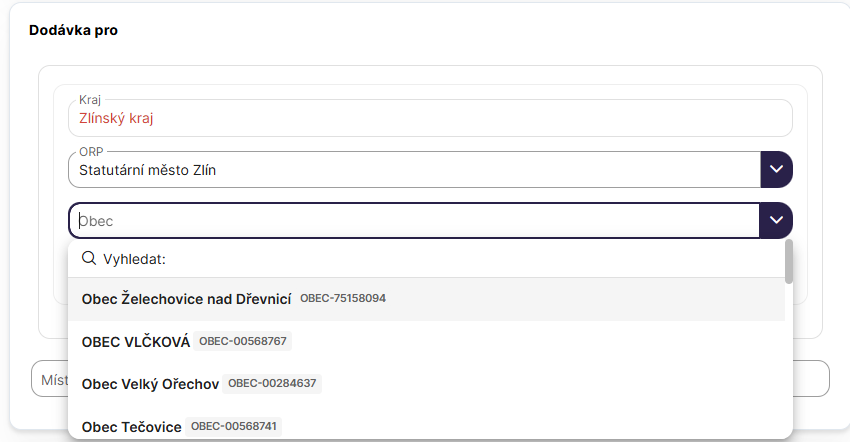Select Obec Tečovice from the list

pyautogui.click(x=131, y=427)
